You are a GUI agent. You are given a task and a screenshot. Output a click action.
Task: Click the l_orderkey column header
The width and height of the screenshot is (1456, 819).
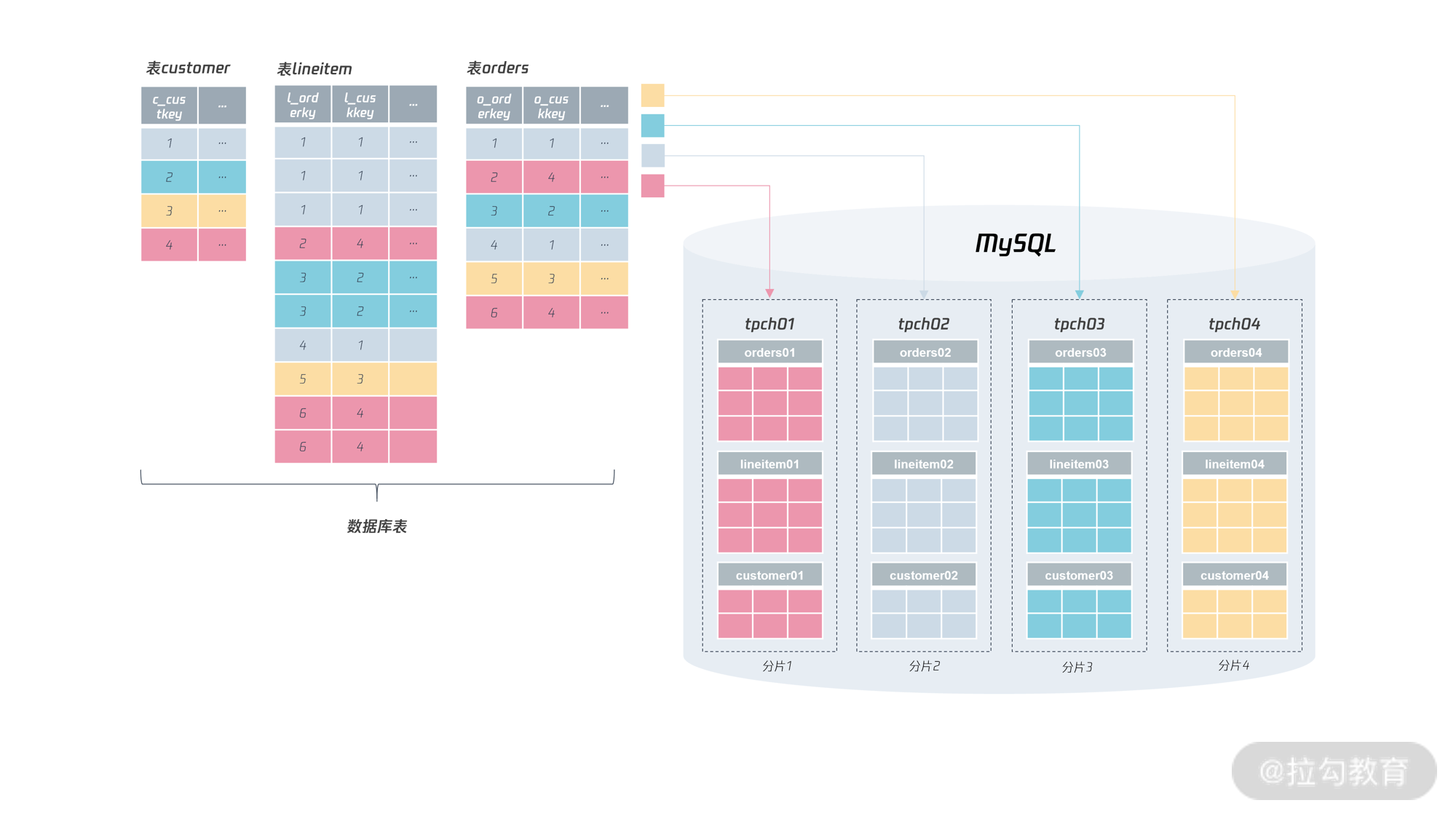click(303, 105)
